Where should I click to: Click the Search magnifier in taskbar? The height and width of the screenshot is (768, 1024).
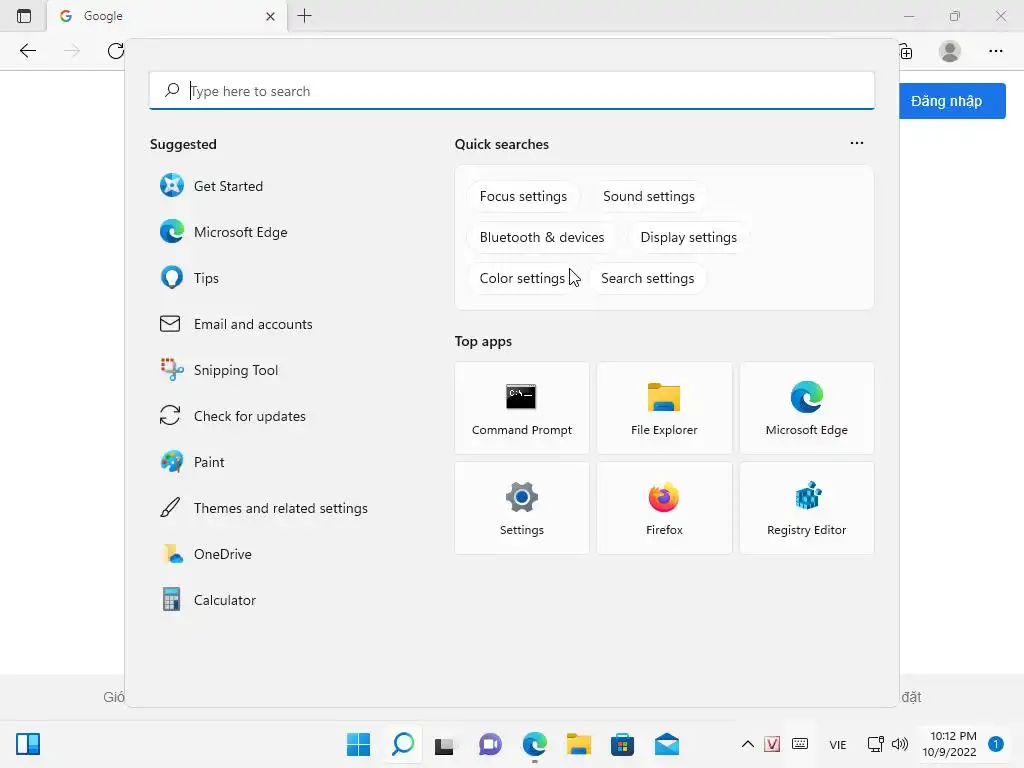403,744
